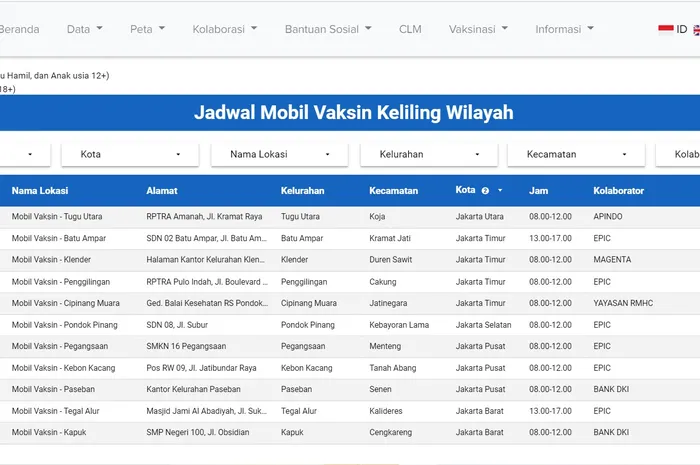700x465 pixels.
Task: Sort by Jam column header
Action: point(538,191)
